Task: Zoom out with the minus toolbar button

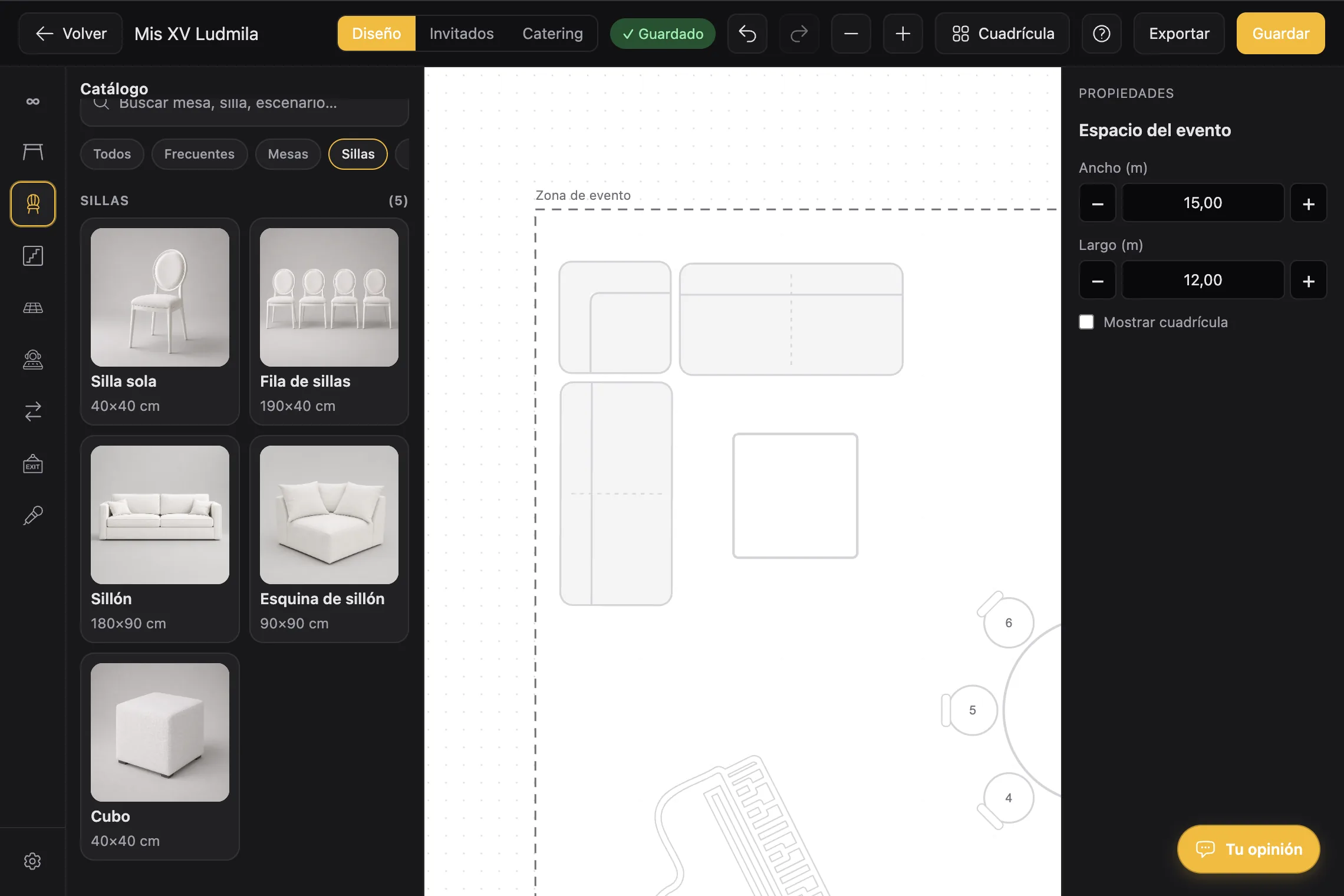Action: coord(851,34)
